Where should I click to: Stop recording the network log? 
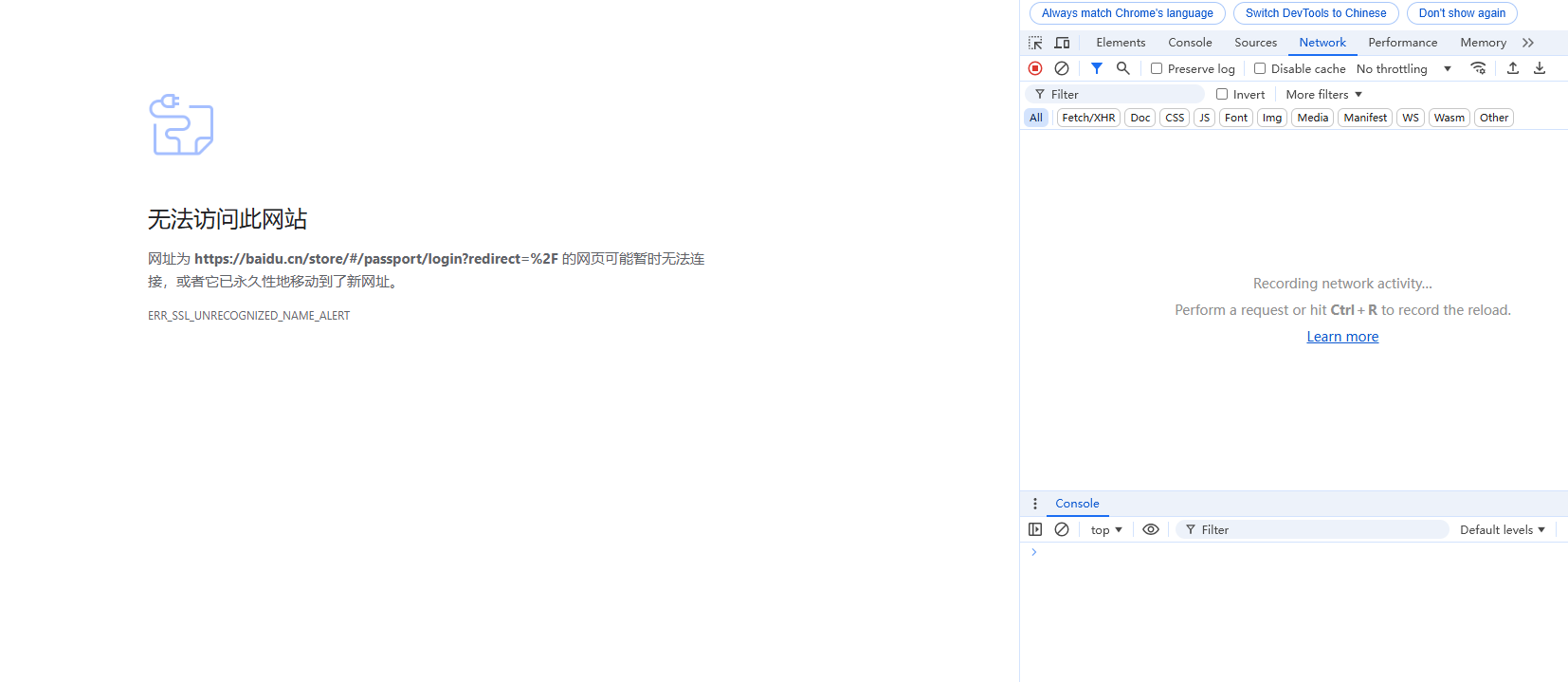click(x=1035, y=68)
